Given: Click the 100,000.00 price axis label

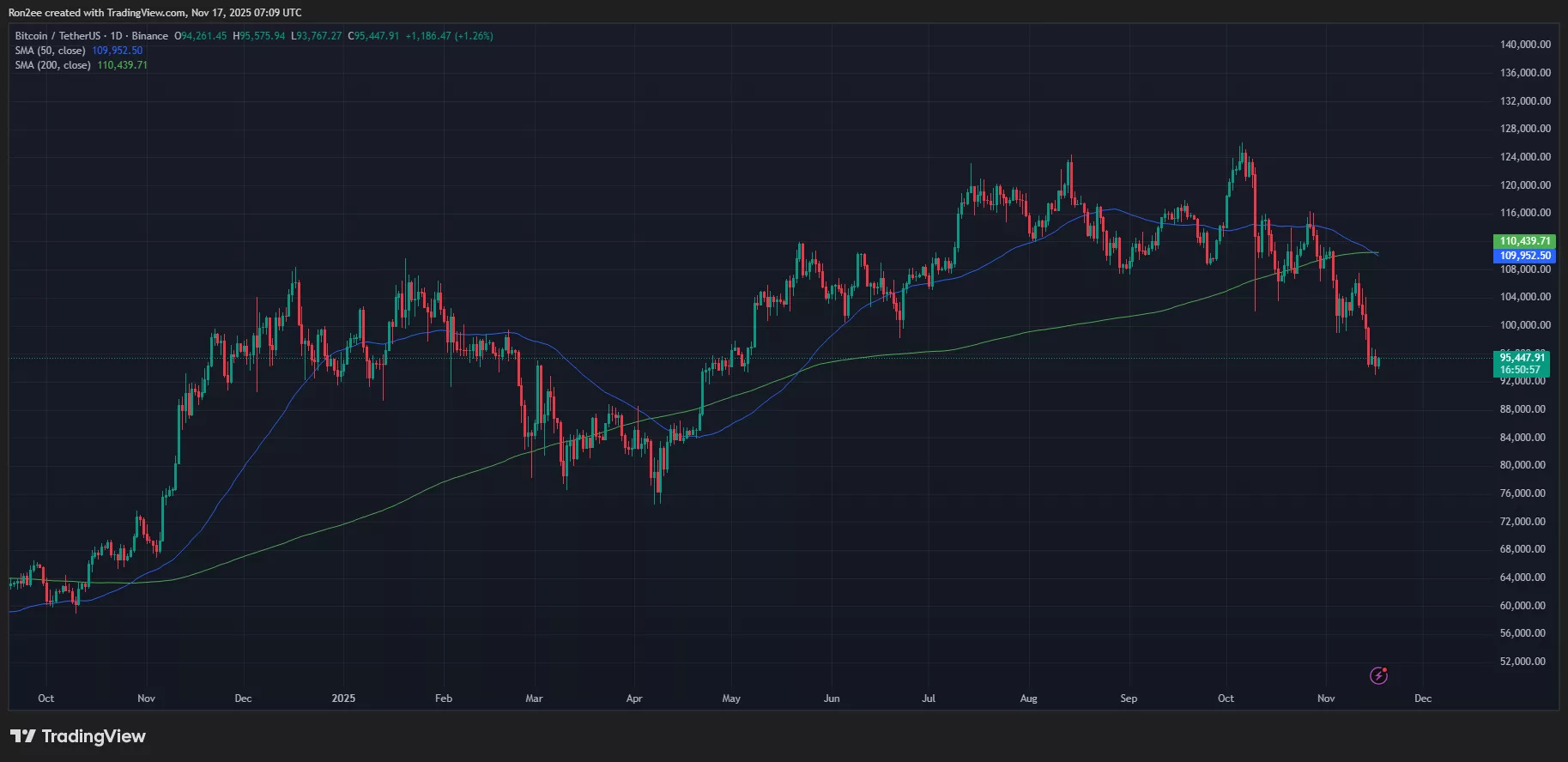Looking at the screenshot, I should coord(1524,325).
